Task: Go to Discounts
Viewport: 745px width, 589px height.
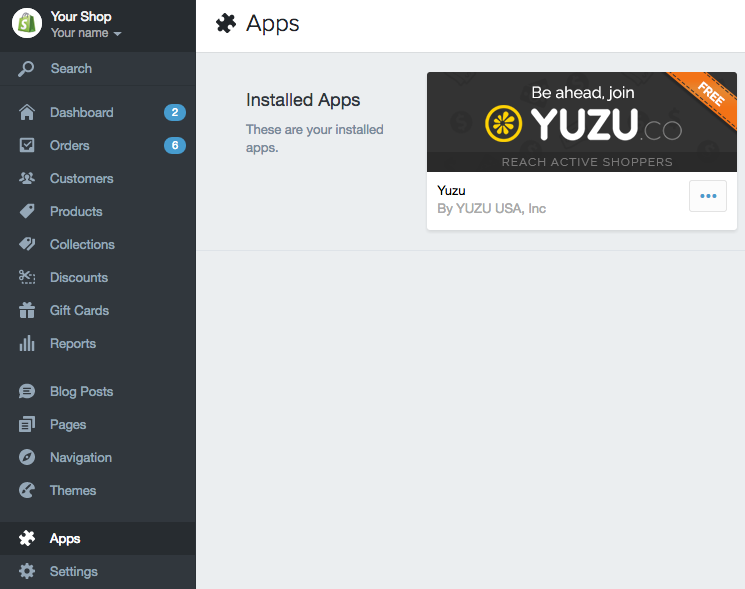Action: [x=79, y=277]
